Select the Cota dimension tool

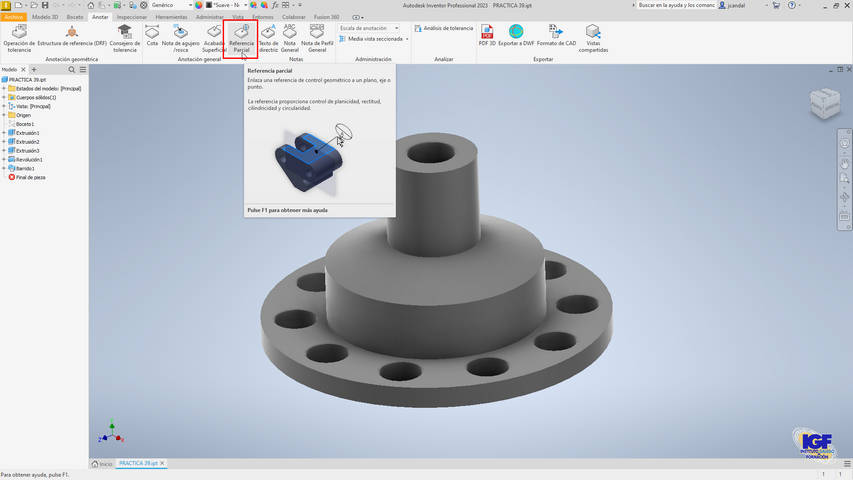pyautogui.click(x=152, y=36)
